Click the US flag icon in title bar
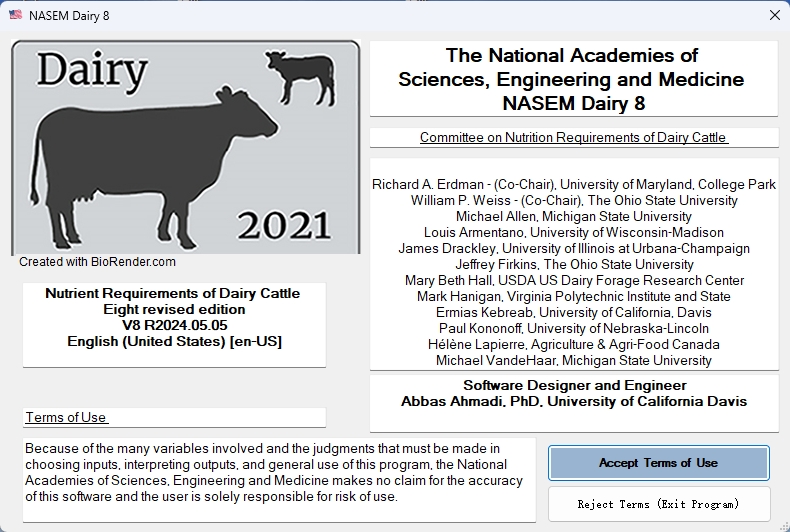790x532 pixels. (x=16, y=15)
